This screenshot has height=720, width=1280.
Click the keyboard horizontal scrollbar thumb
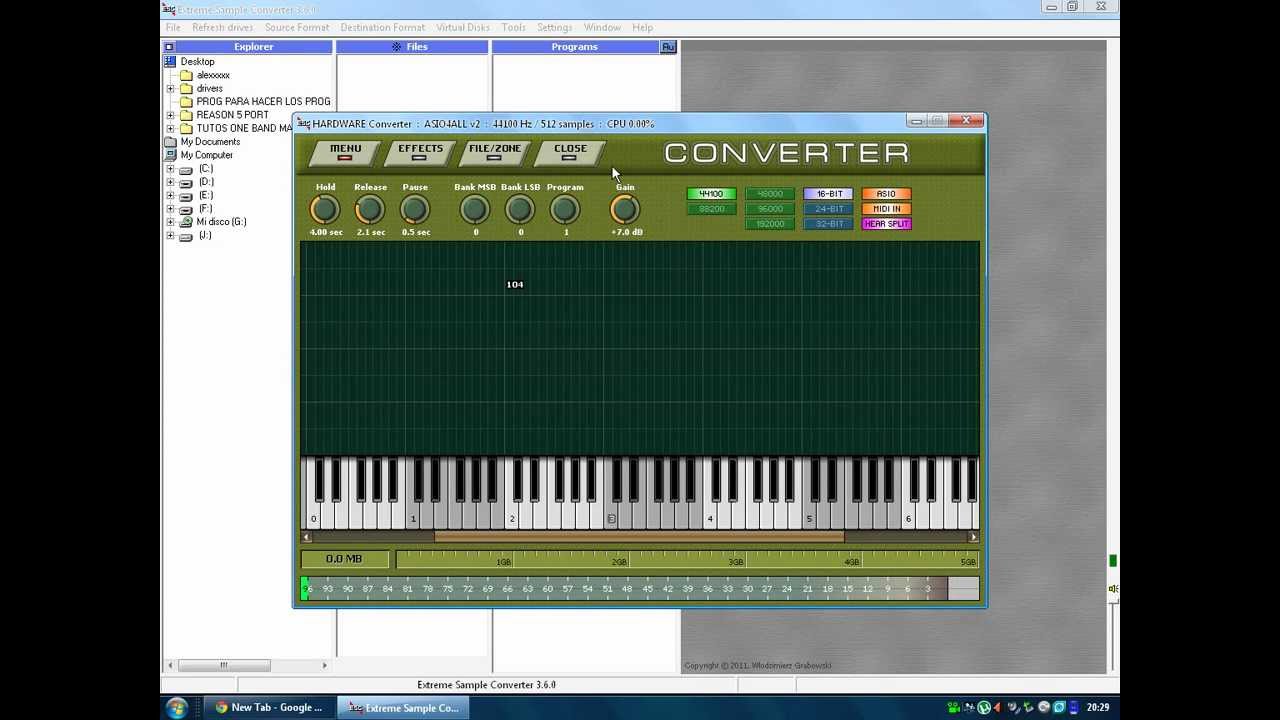[x=640, y=537]
